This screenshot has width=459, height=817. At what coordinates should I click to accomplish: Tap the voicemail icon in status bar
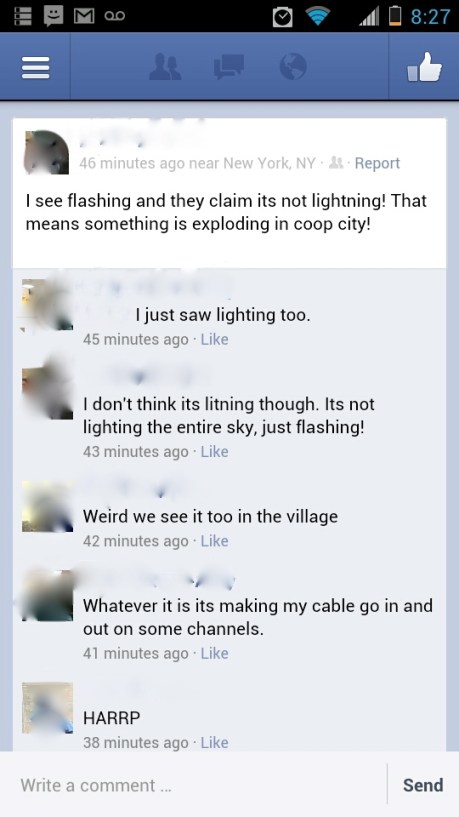pyautogui.click(x=114, y=16)
